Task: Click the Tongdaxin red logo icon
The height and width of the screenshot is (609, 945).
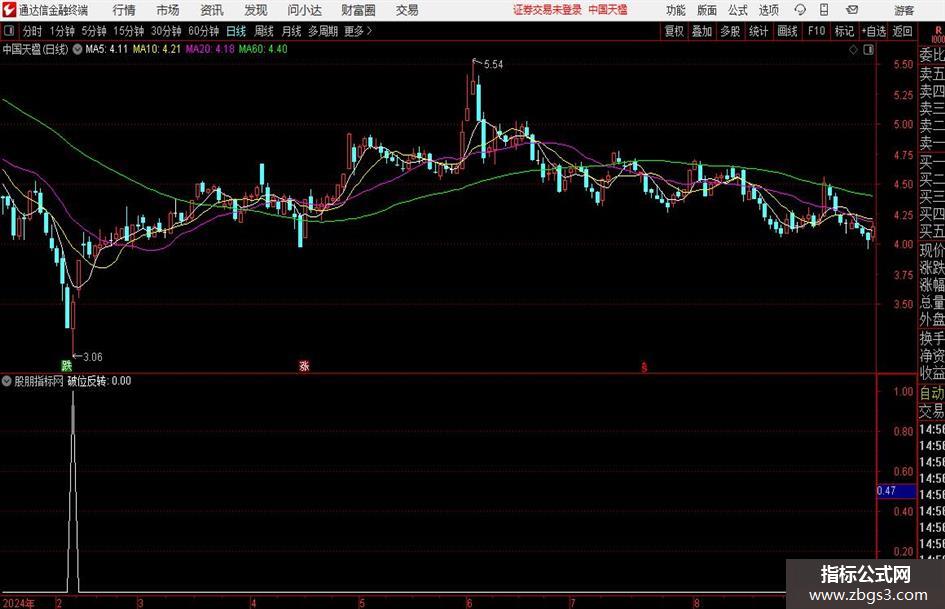Action: (x=9, y=10)
